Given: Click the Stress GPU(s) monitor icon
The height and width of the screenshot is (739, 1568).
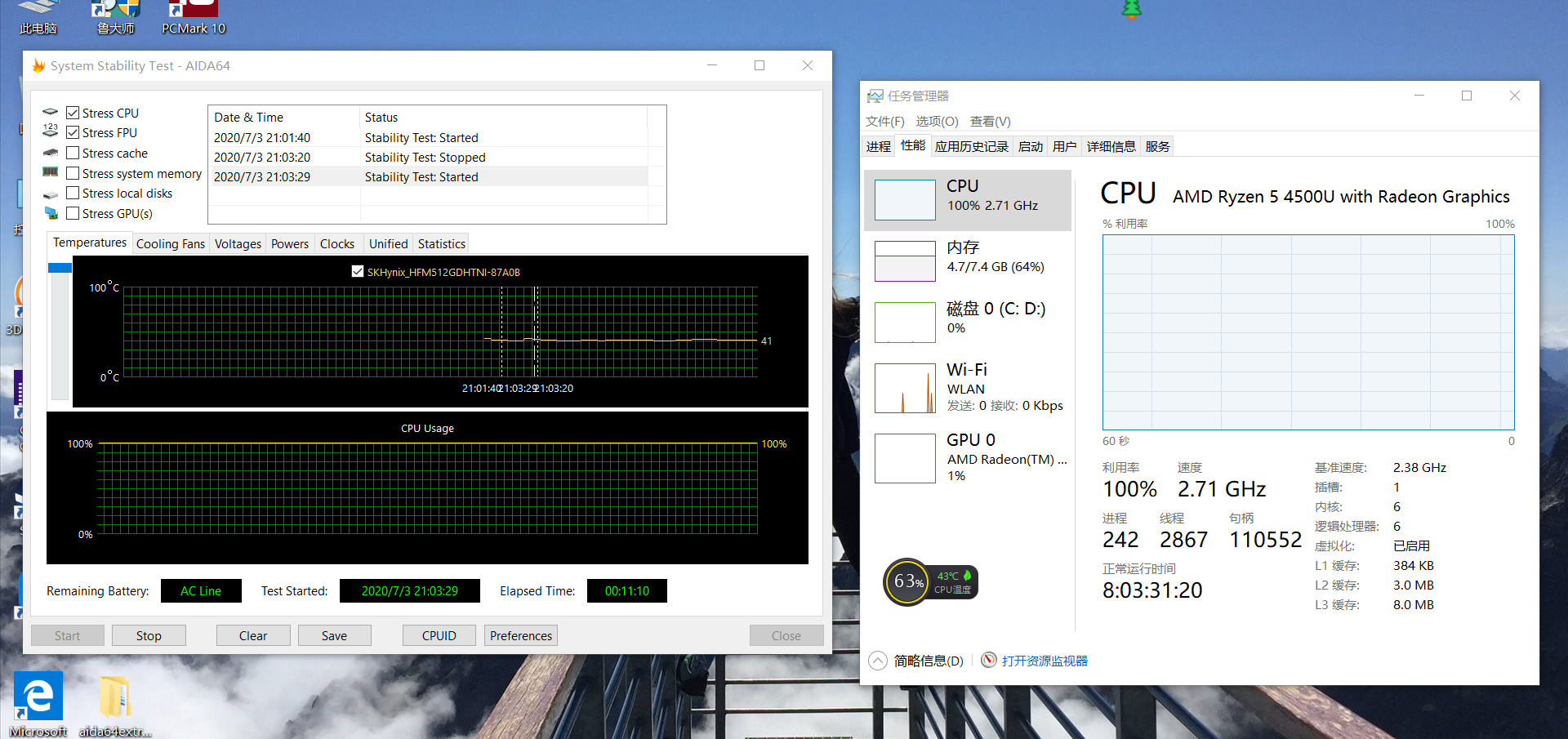Looking at the screenshot, I should tap(51, 213).
